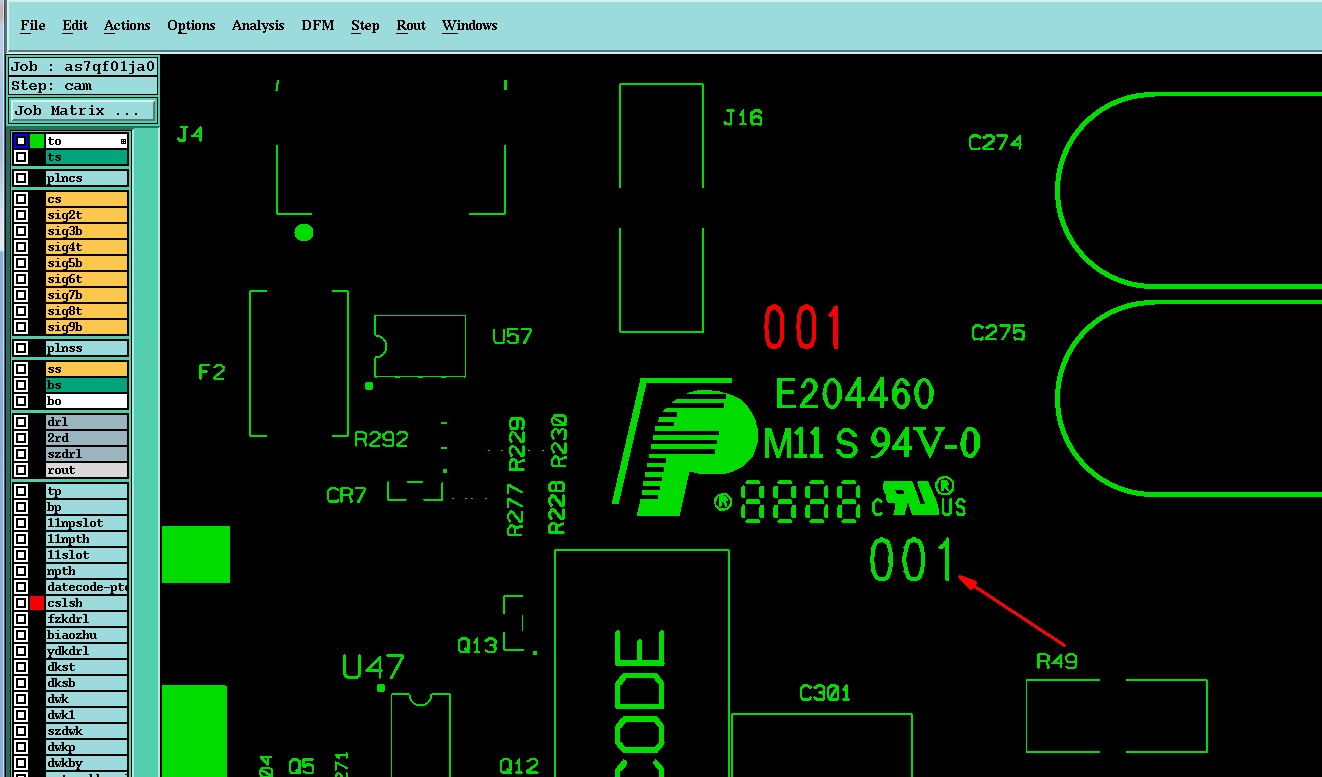The height and width of the screenshot is (777, 1322).
Task: Select the sig6t layer name
Action: click(87, 279)
